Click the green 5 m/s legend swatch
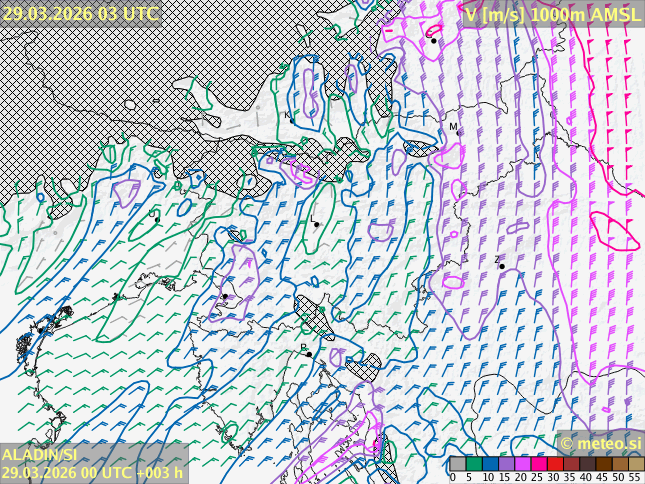Viewport: 645px width, 484px height. point(474,464)
